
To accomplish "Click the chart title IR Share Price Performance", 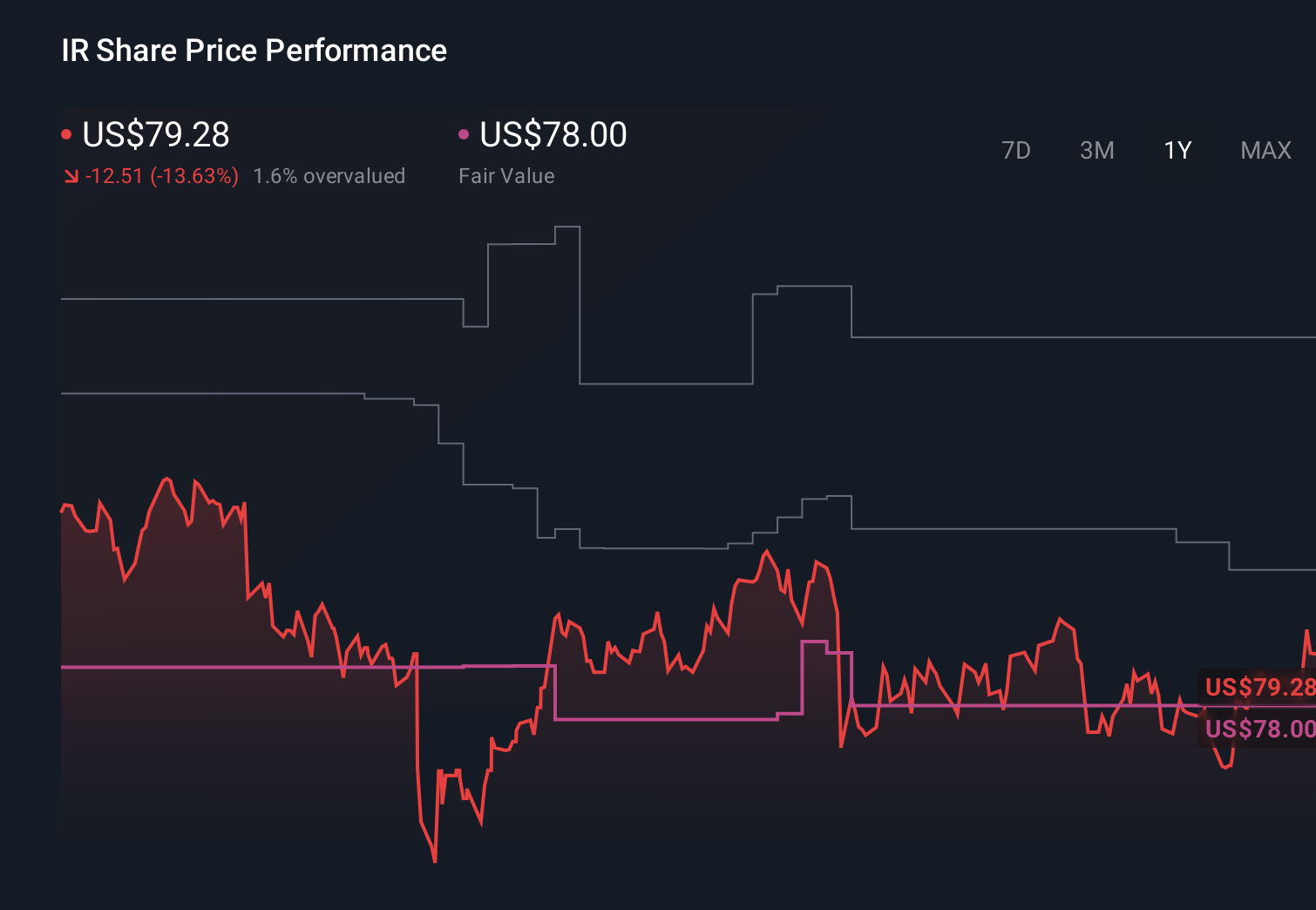I will (253, 51).
